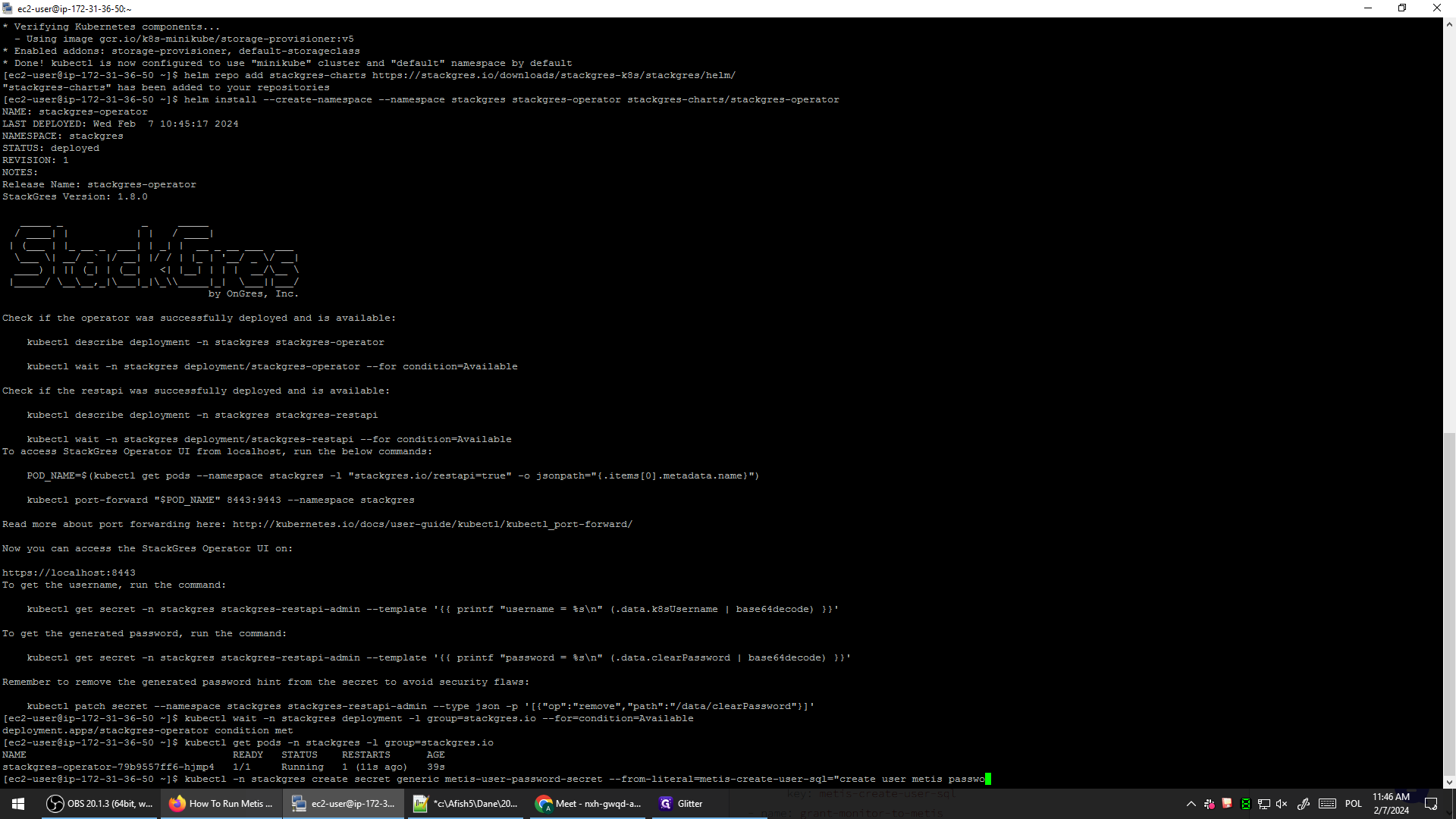Screen dimensions: 1456x819
Task: Open the Slack tray icon
Action: 1210,804
